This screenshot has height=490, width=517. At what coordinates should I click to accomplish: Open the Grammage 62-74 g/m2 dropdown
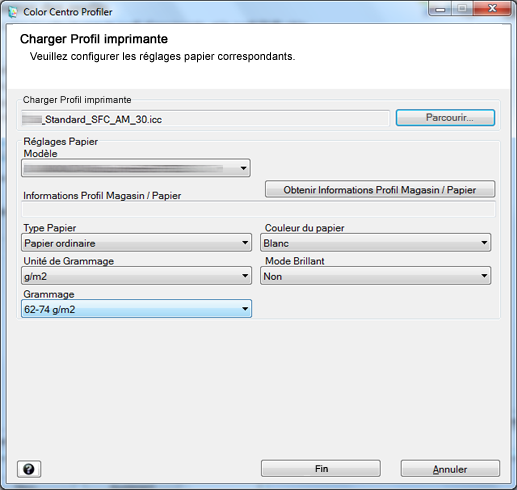(x=136, y=309)
